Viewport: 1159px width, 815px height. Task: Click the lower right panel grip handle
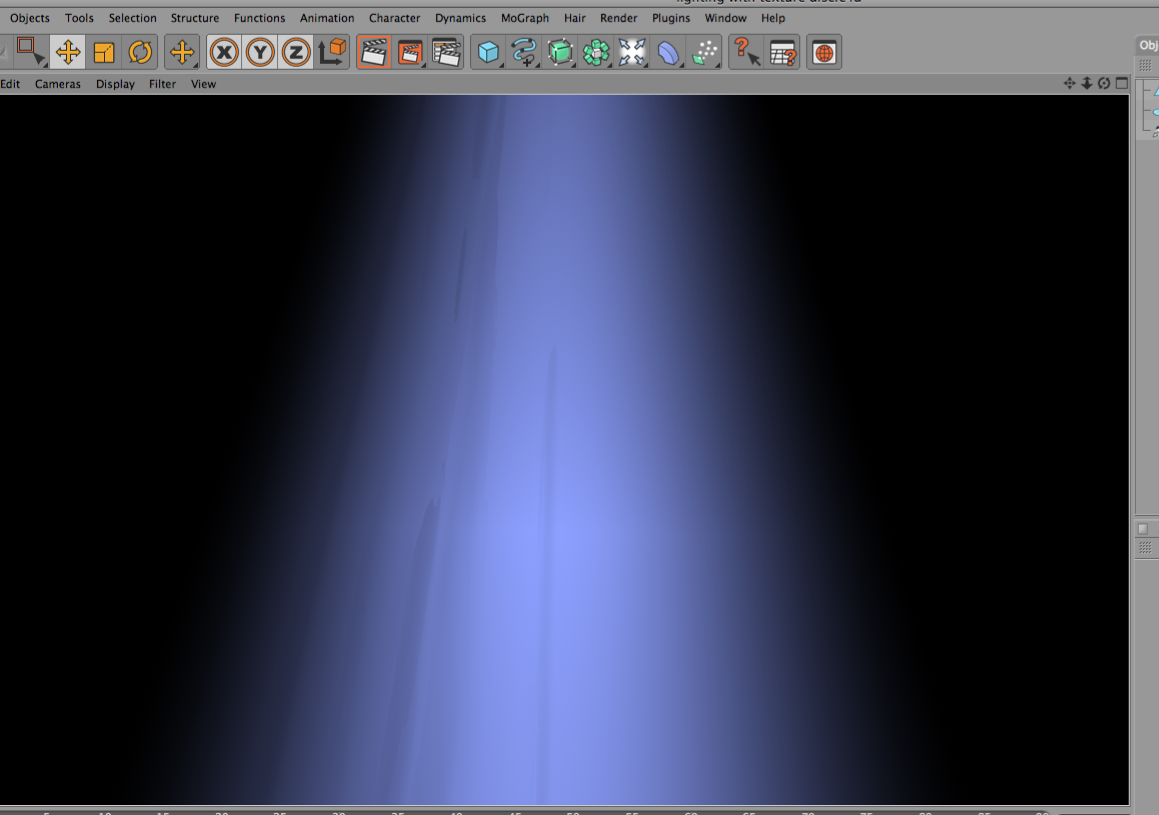(x=1145, y=548)
